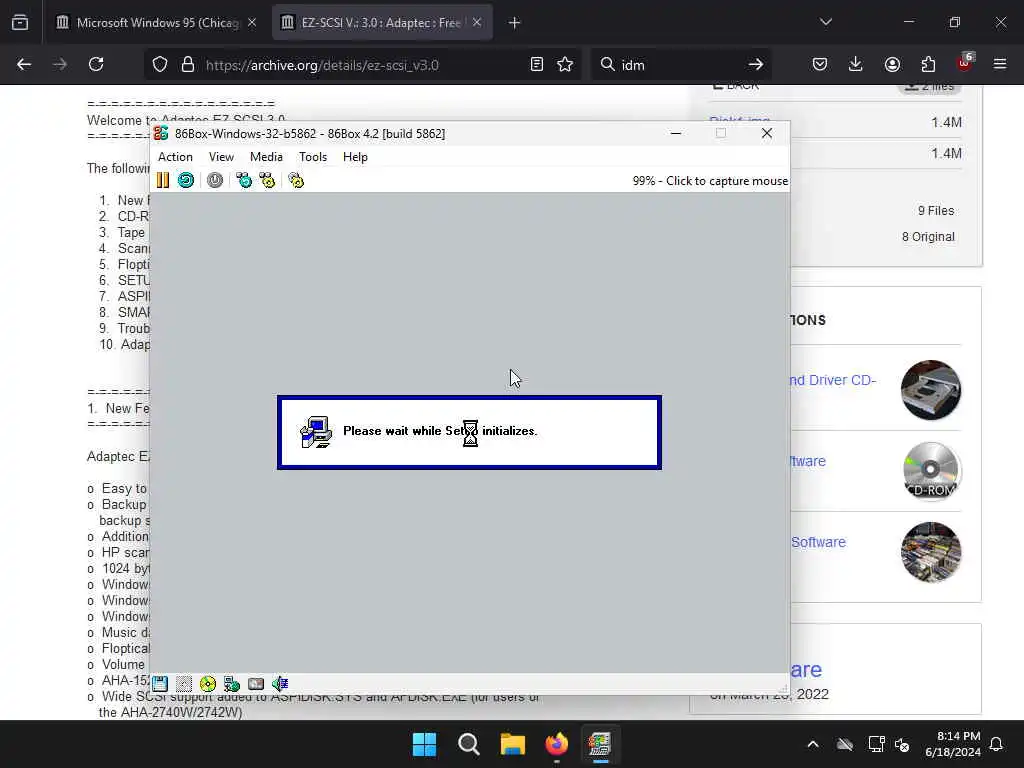
Task: Click the CD-ROM disc icon in 86Box status bar
Action: click(x=208, y=684)
